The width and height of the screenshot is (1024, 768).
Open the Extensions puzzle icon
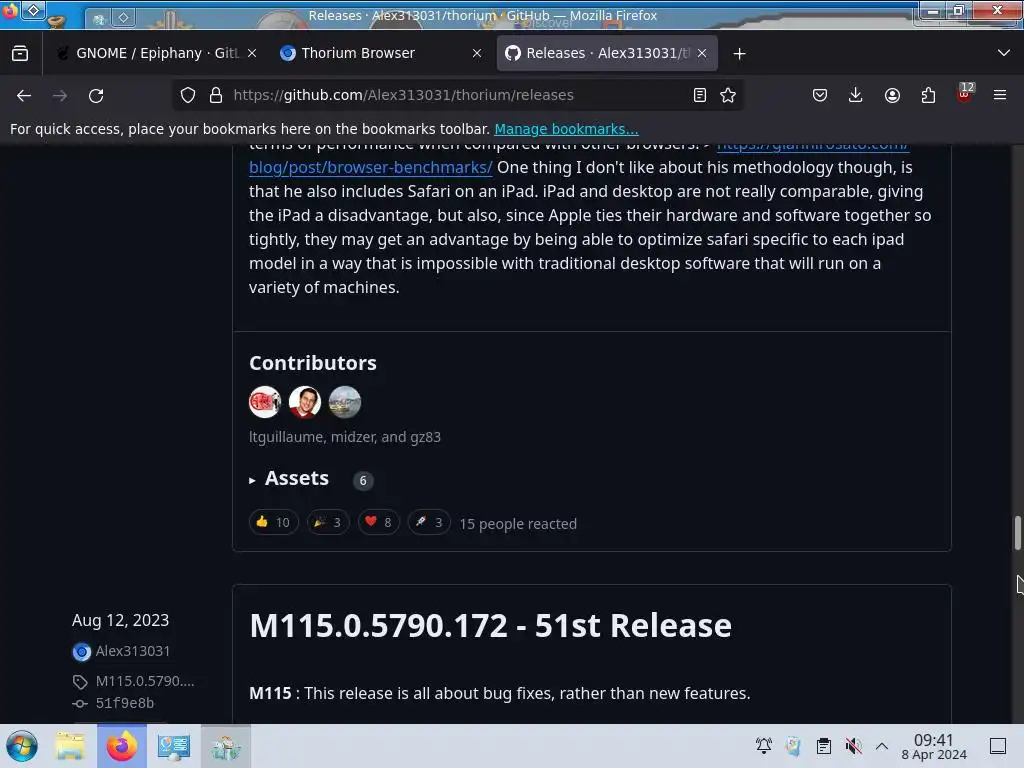tap(928, 95)
